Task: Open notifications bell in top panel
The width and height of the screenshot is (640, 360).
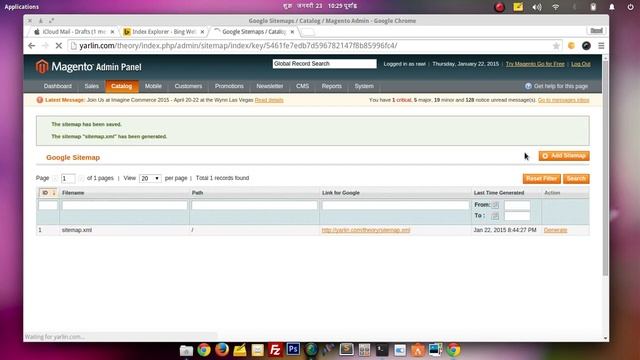Action: [612, 7]
